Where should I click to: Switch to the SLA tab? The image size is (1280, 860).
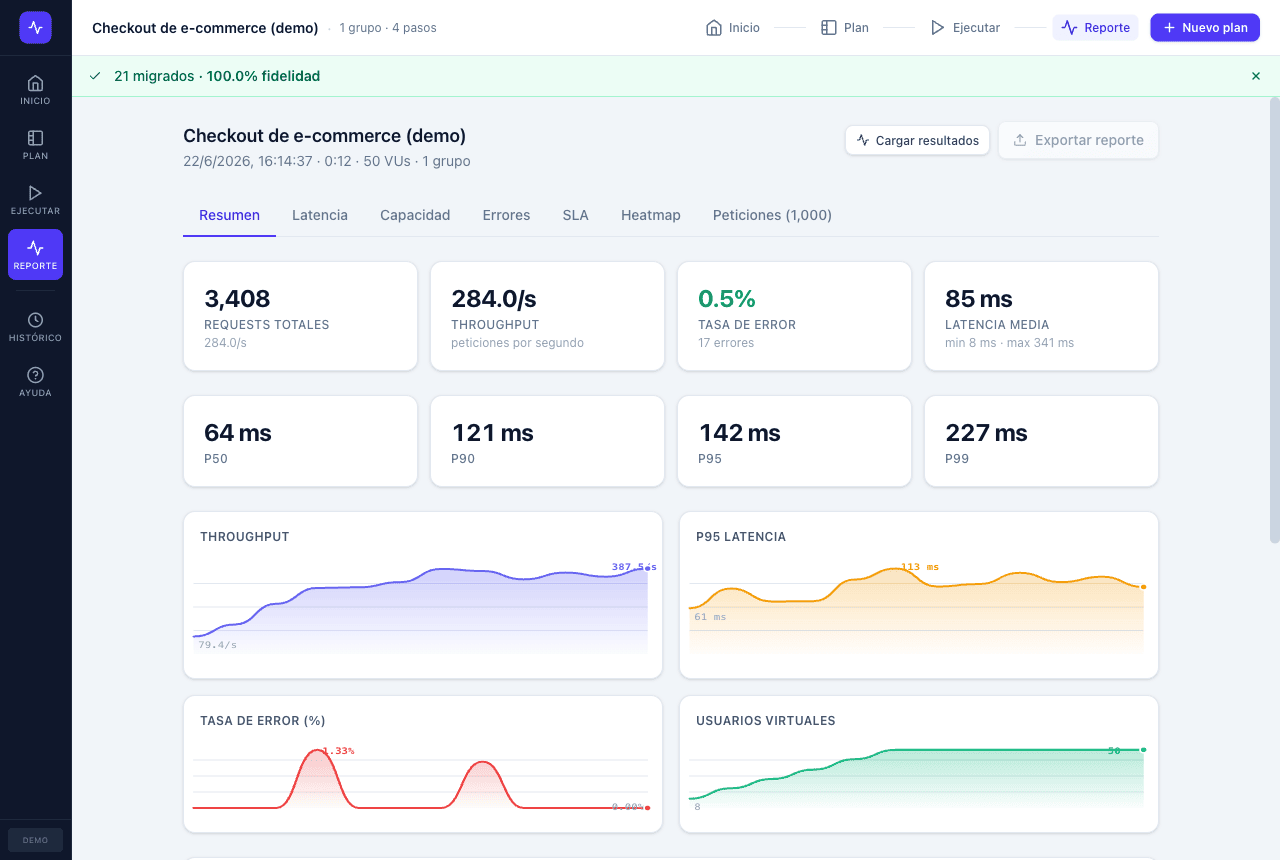[x=575, y=215]
